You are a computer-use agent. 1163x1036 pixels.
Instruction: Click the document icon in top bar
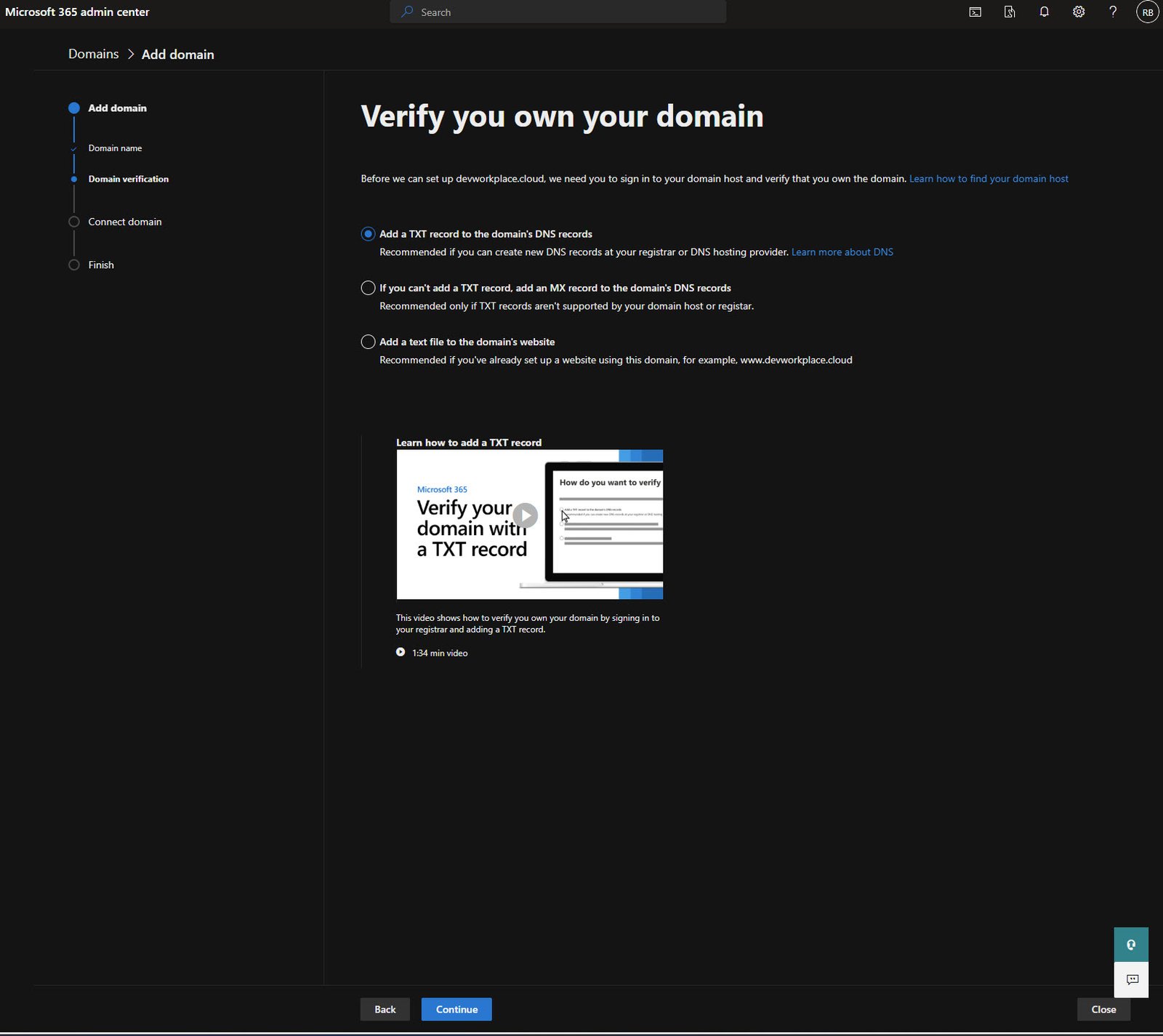tap(1009, 12)
